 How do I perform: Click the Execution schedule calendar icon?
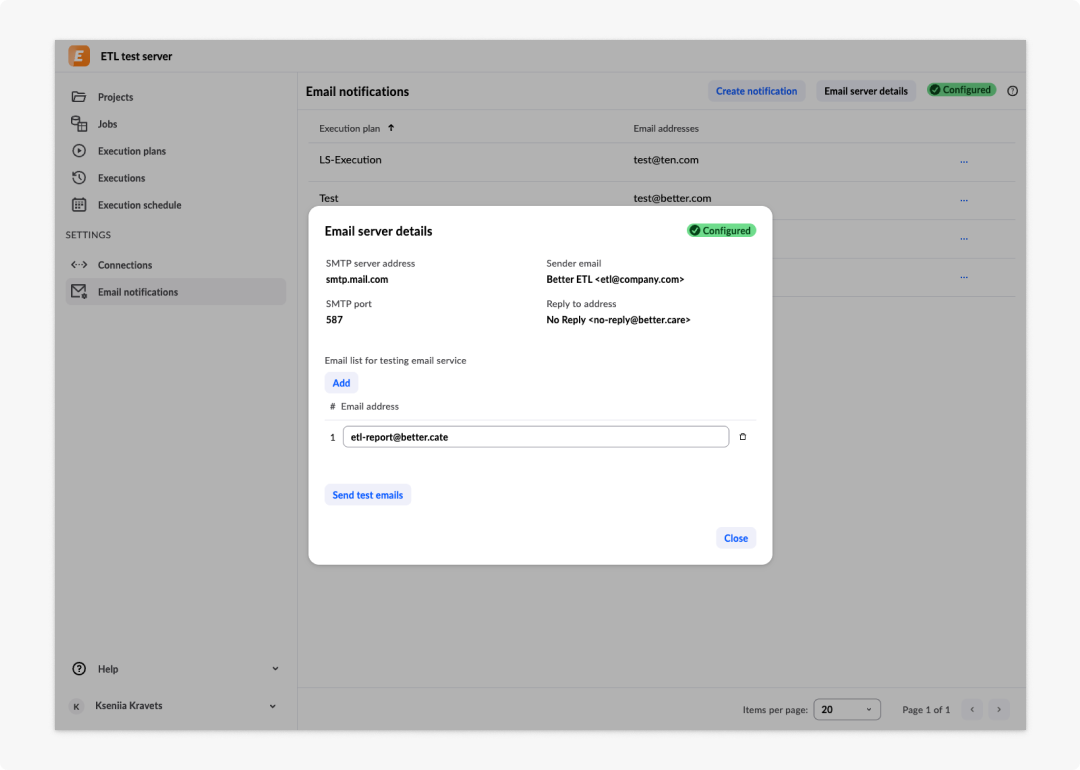point(79,205)
